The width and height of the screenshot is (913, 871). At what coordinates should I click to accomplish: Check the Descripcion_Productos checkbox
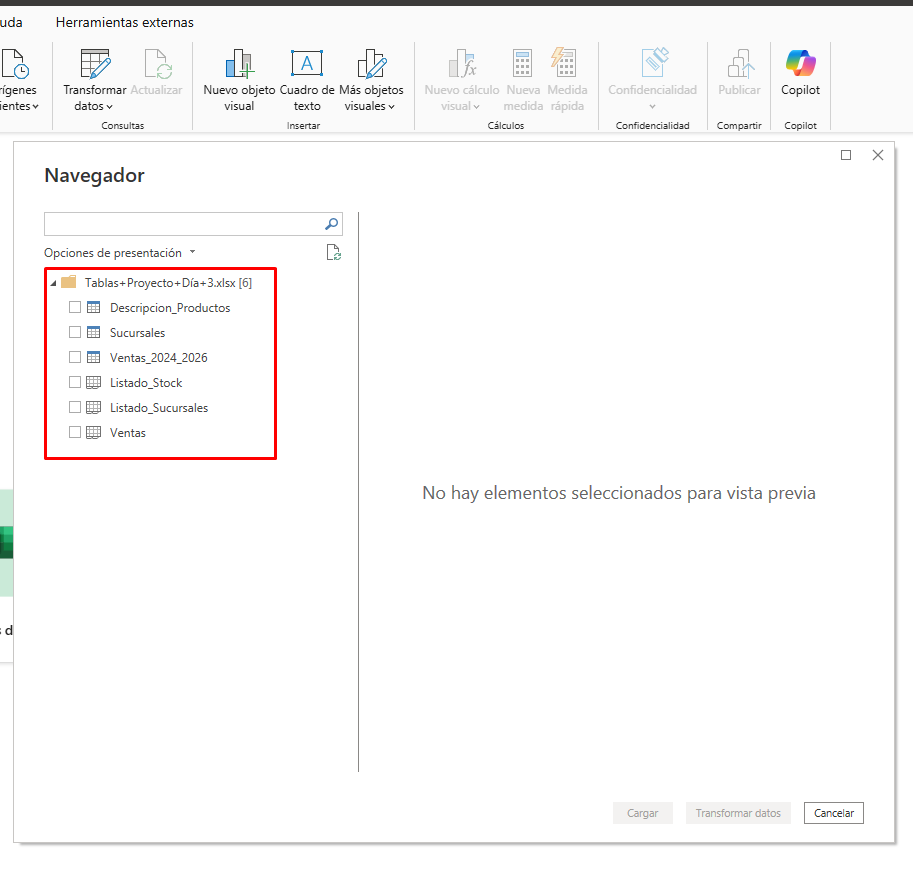[75, 308]
